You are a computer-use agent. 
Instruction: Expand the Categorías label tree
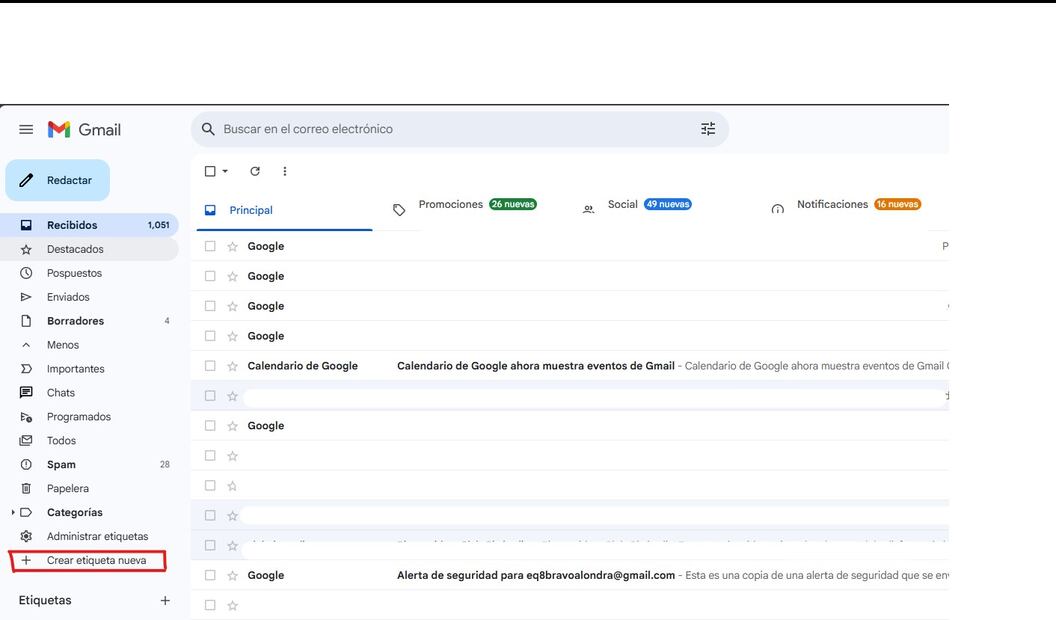pos(13,513)
